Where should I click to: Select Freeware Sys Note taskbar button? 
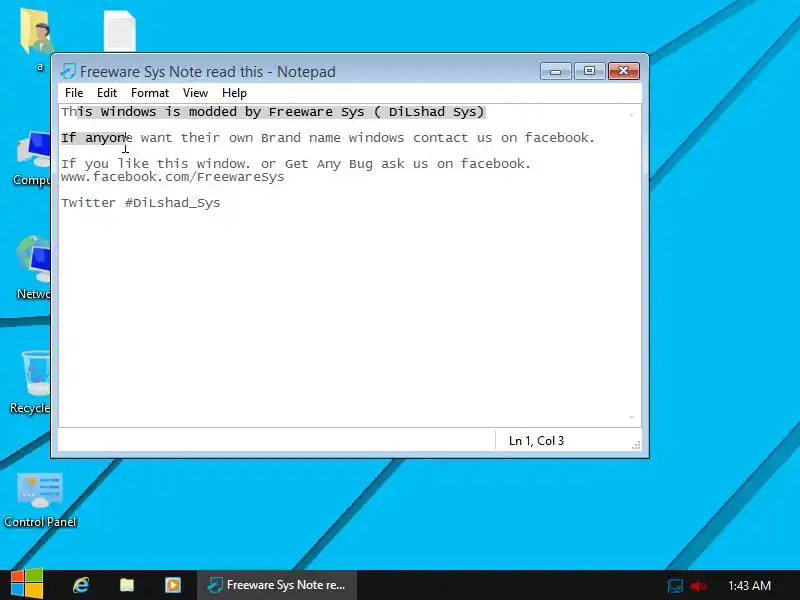[277, 585]
